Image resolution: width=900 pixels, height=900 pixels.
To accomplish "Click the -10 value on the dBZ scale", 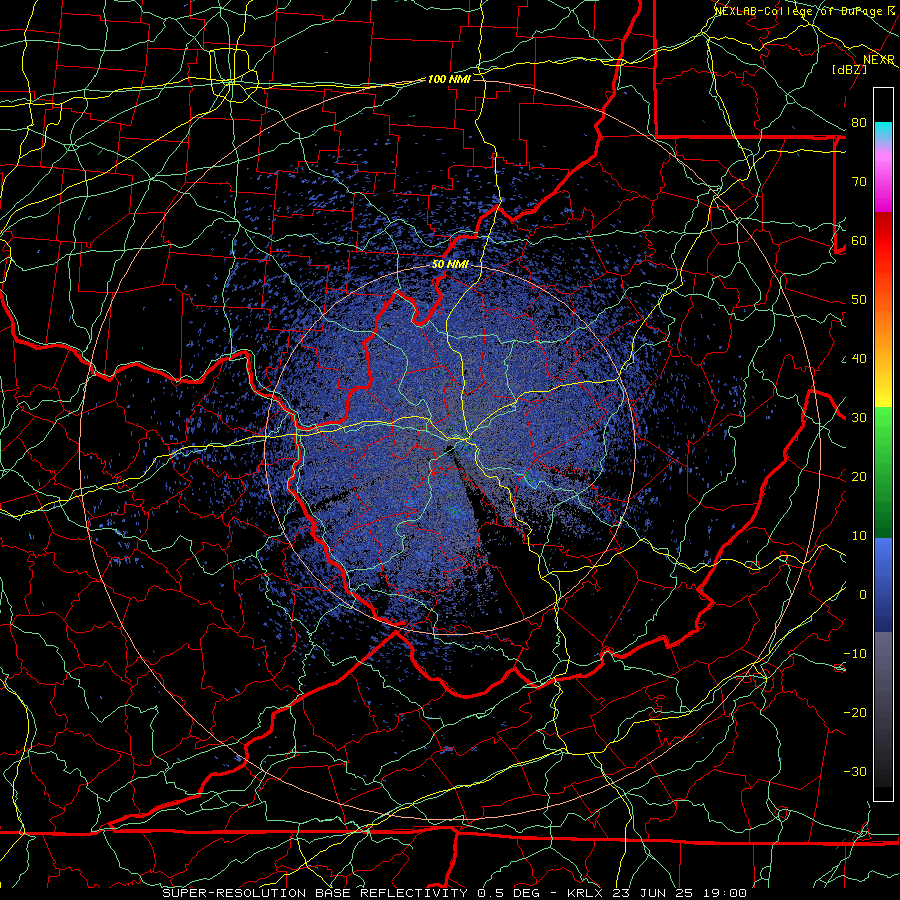I will tap(855, 654).
